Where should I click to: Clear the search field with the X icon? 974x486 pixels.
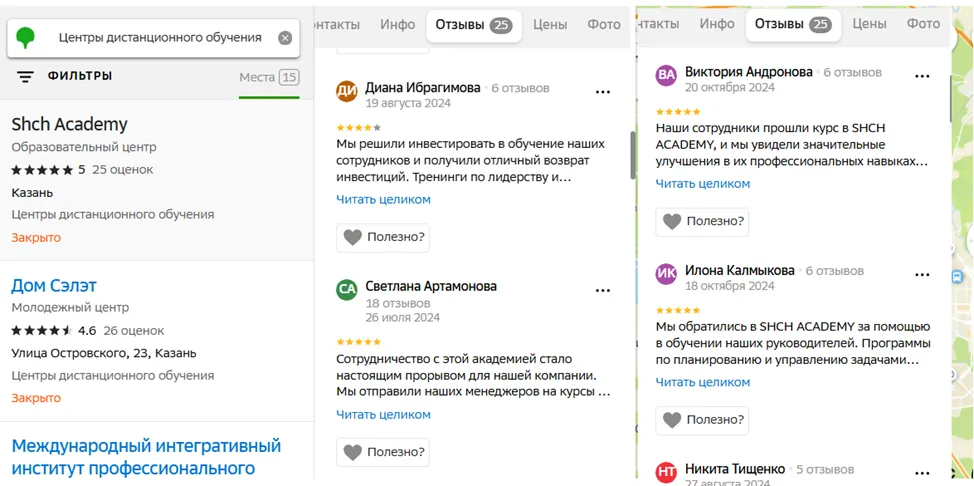point(284,38)
